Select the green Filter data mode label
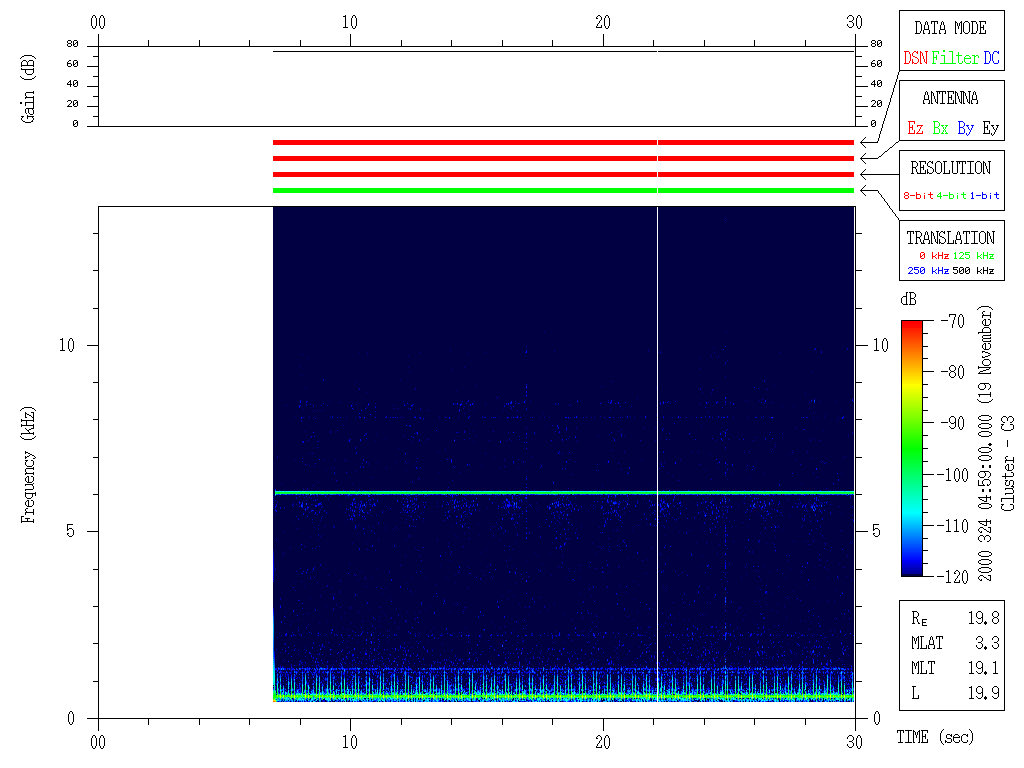This screenshot has height=768, width=1024. point(955,58)
